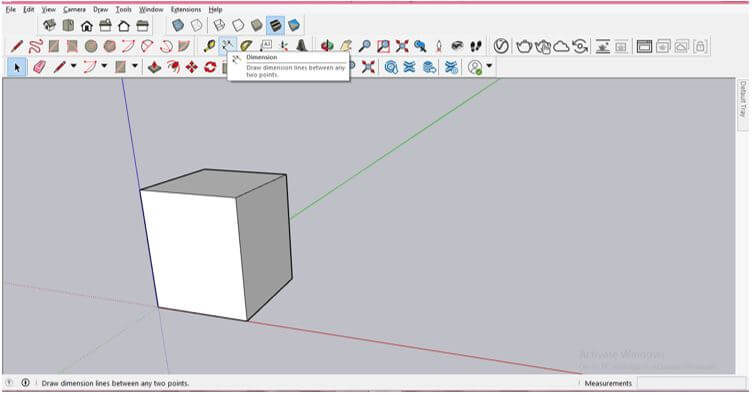
Task: Expand the Line tools dropdown arrow
Action: pos(73,66)
